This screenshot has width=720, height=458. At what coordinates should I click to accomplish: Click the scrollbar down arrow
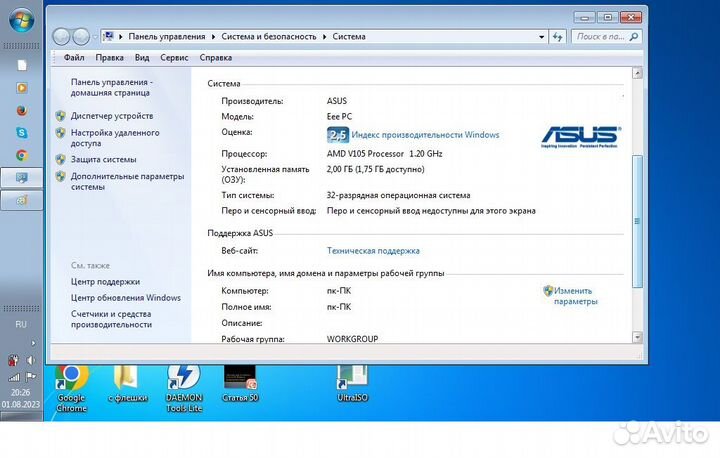[637, 337]
